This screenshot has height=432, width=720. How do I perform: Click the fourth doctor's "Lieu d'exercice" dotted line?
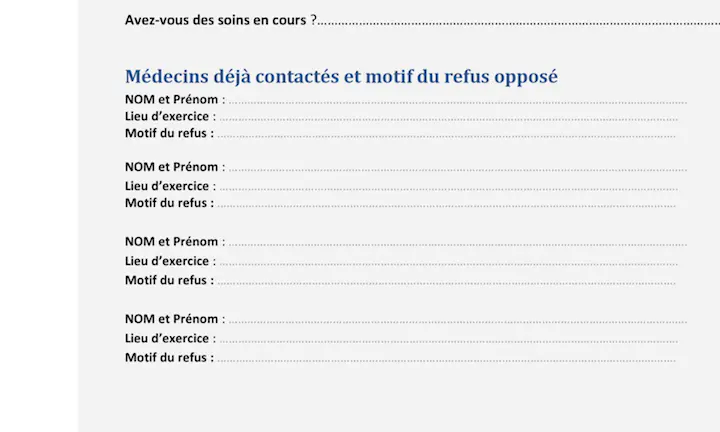pos(448,340)
